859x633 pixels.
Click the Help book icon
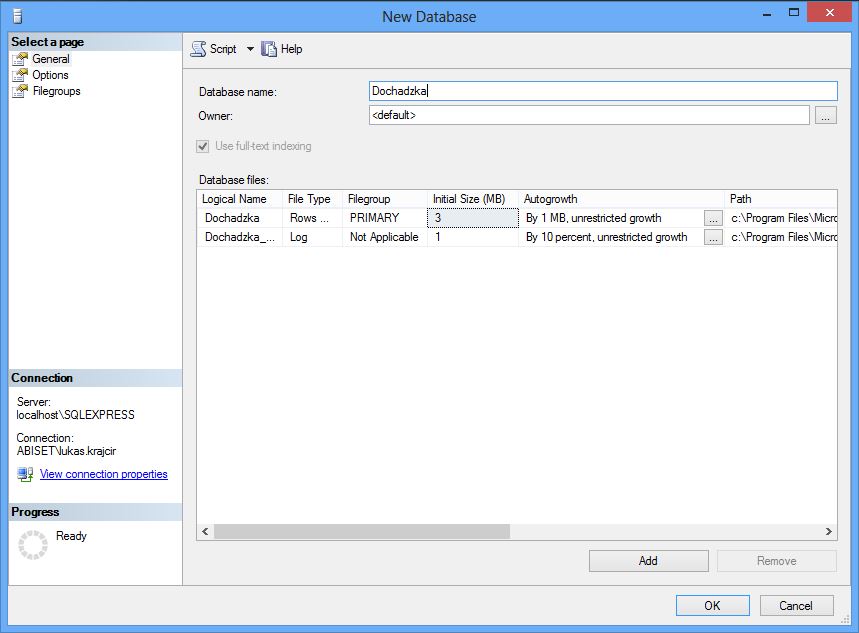point(269,49)
